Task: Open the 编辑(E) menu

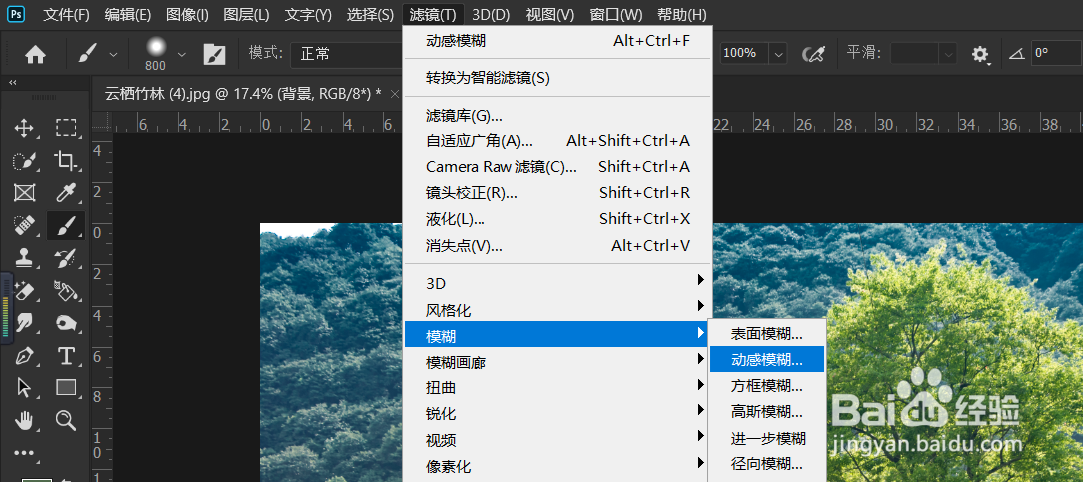Action: point(128,15)
